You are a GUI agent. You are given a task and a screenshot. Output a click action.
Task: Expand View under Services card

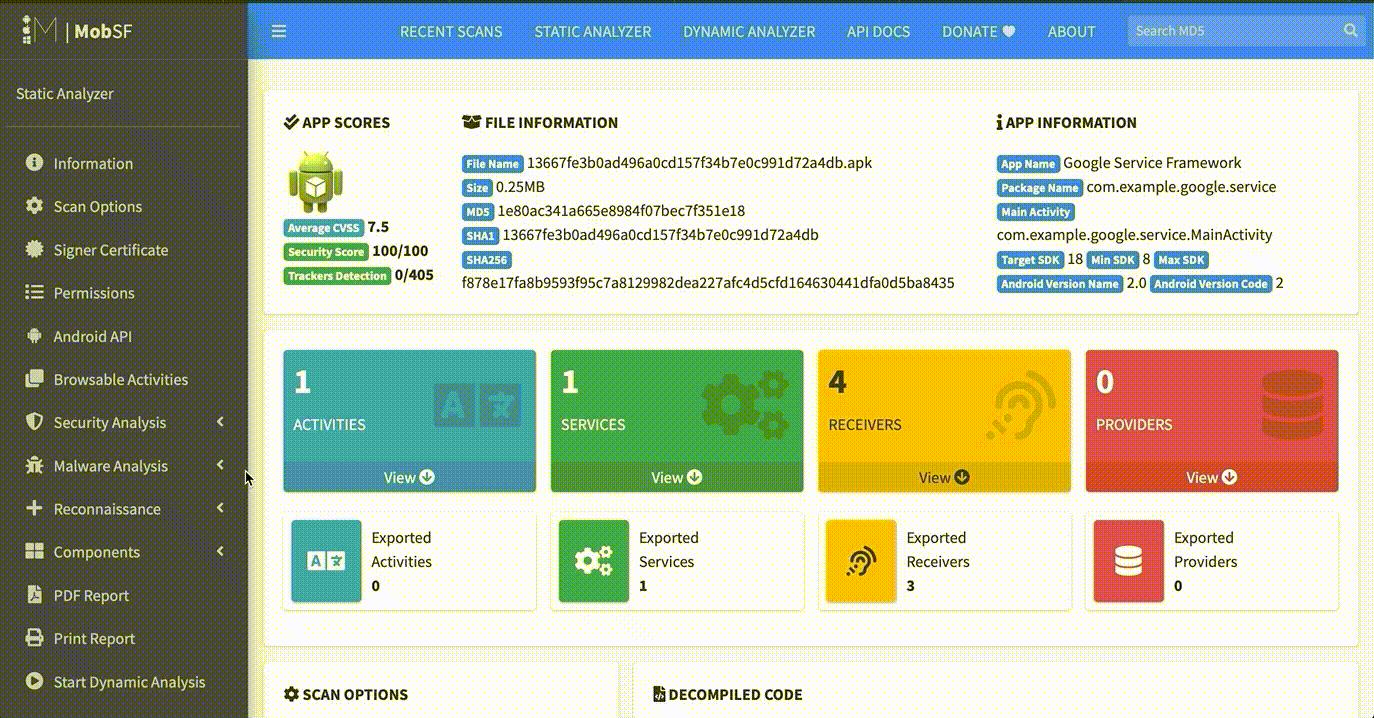[677, 477]
